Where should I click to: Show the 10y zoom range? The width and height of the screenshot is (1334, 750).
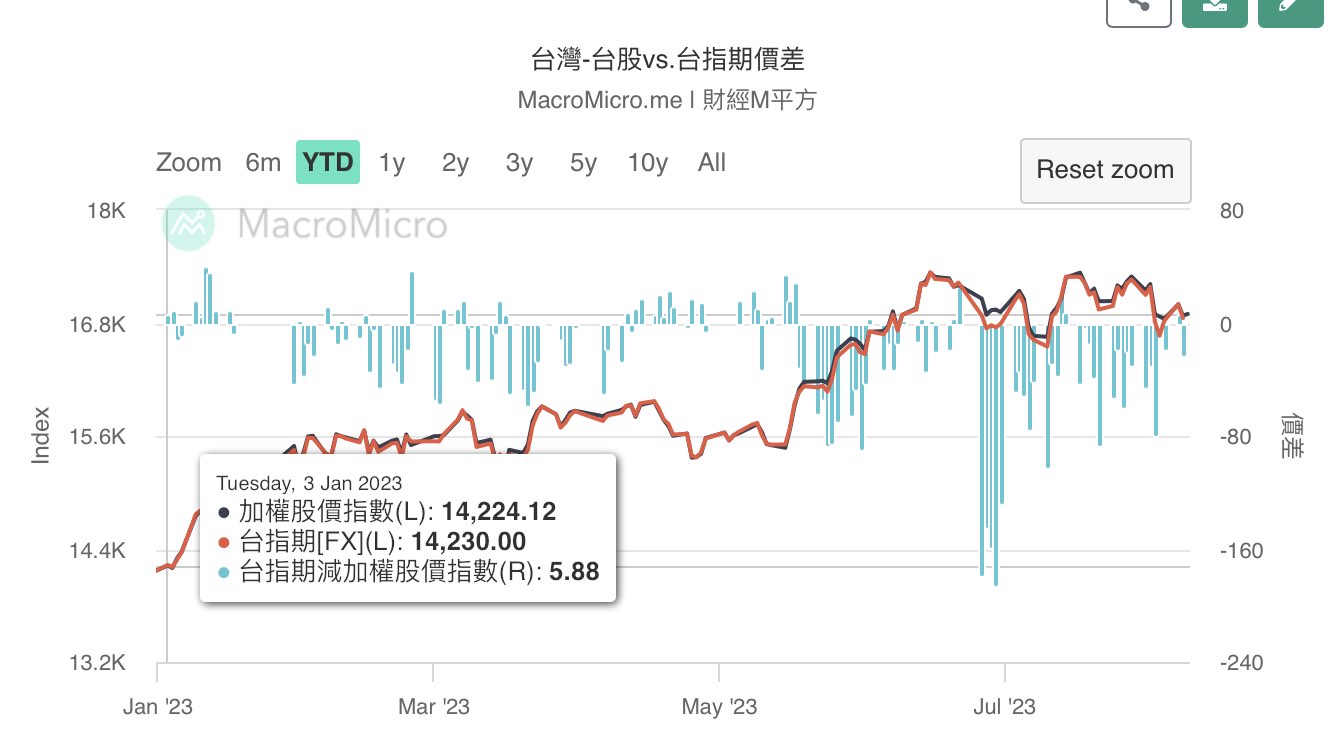tap(648, 163)
